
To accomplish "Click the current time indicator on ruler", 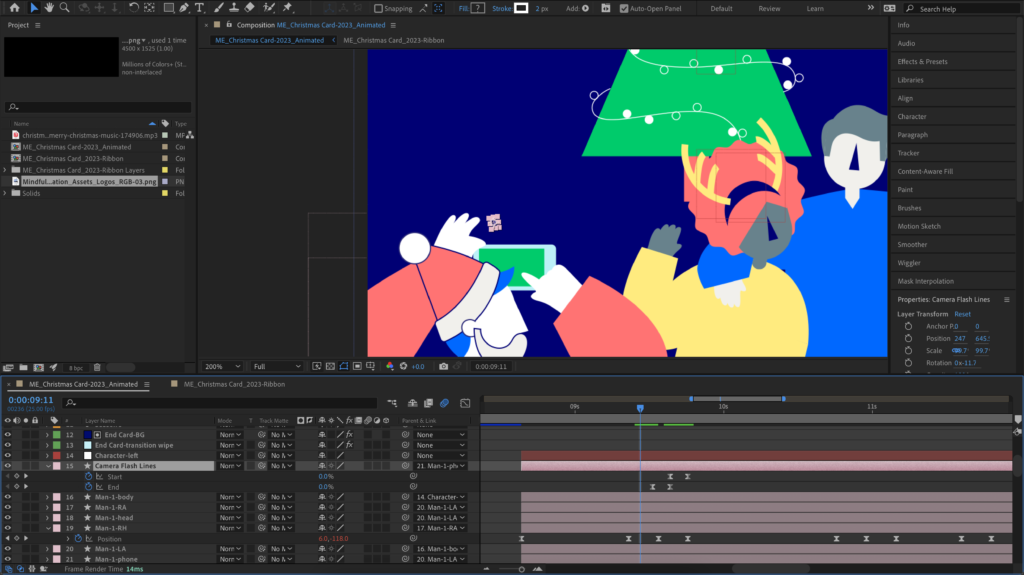I will click(x=640, y=408).
